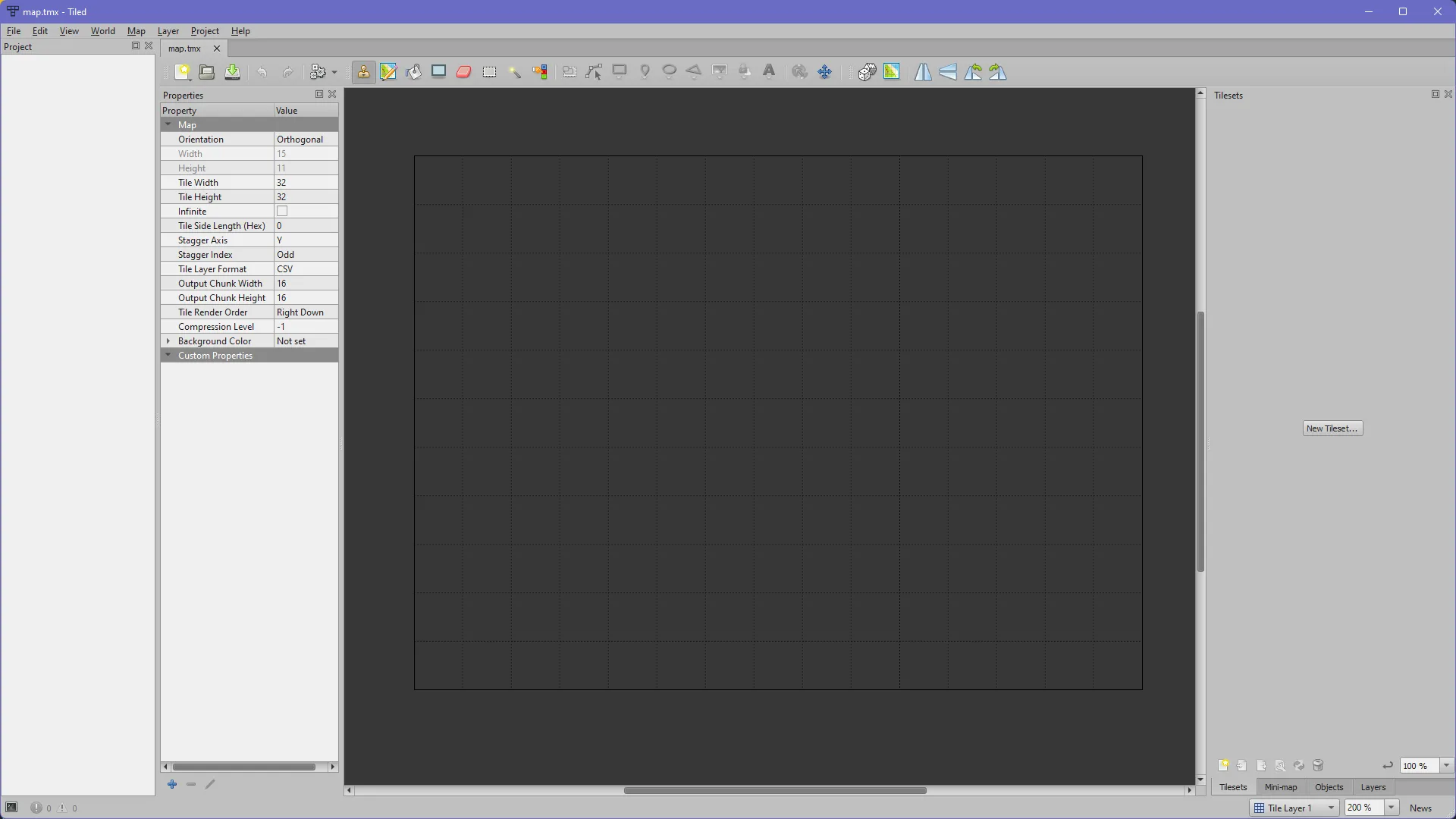Click the New Tileset button
Screen dimensions: 1456x819
[1332, 428]
